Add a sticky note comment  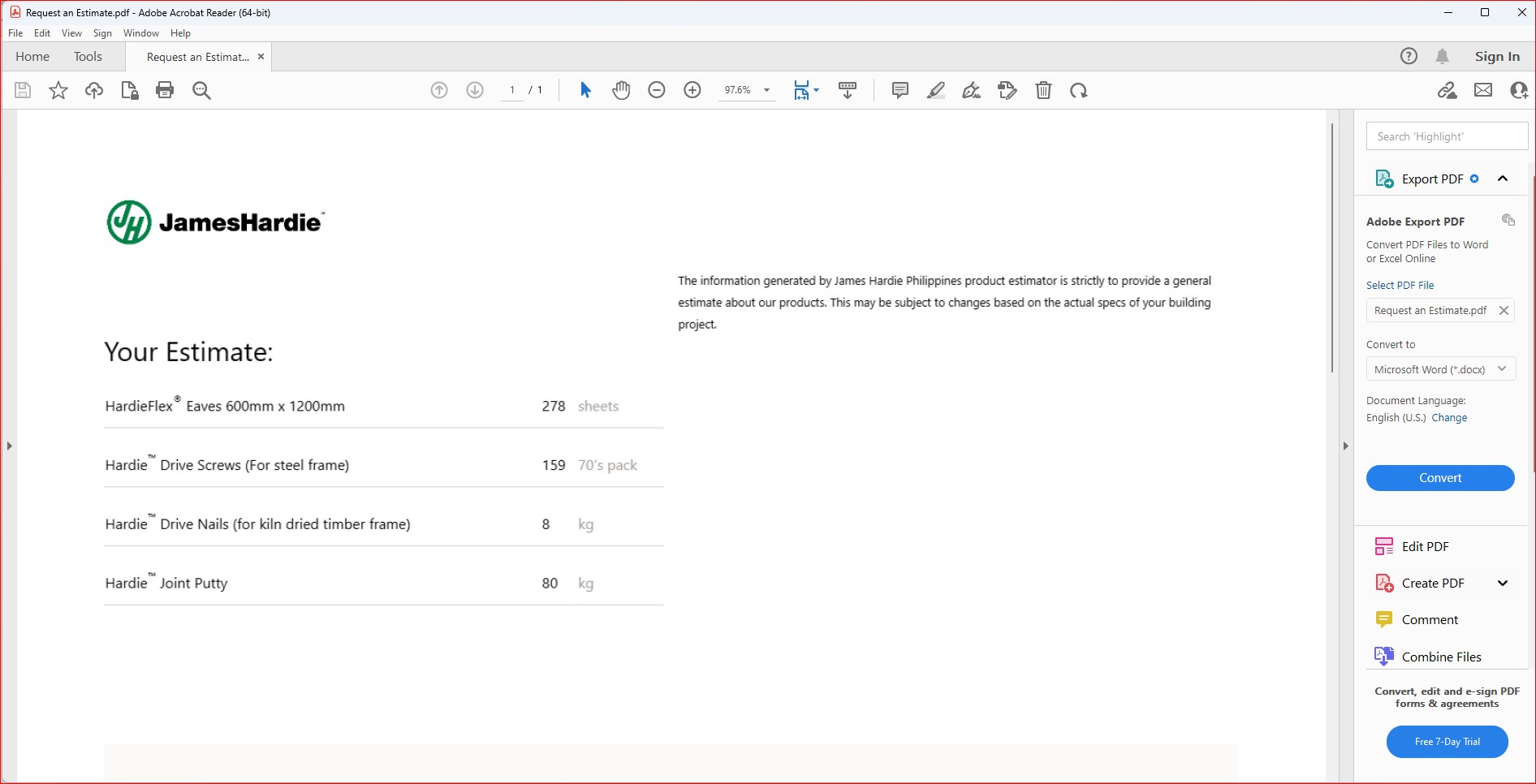900,90
